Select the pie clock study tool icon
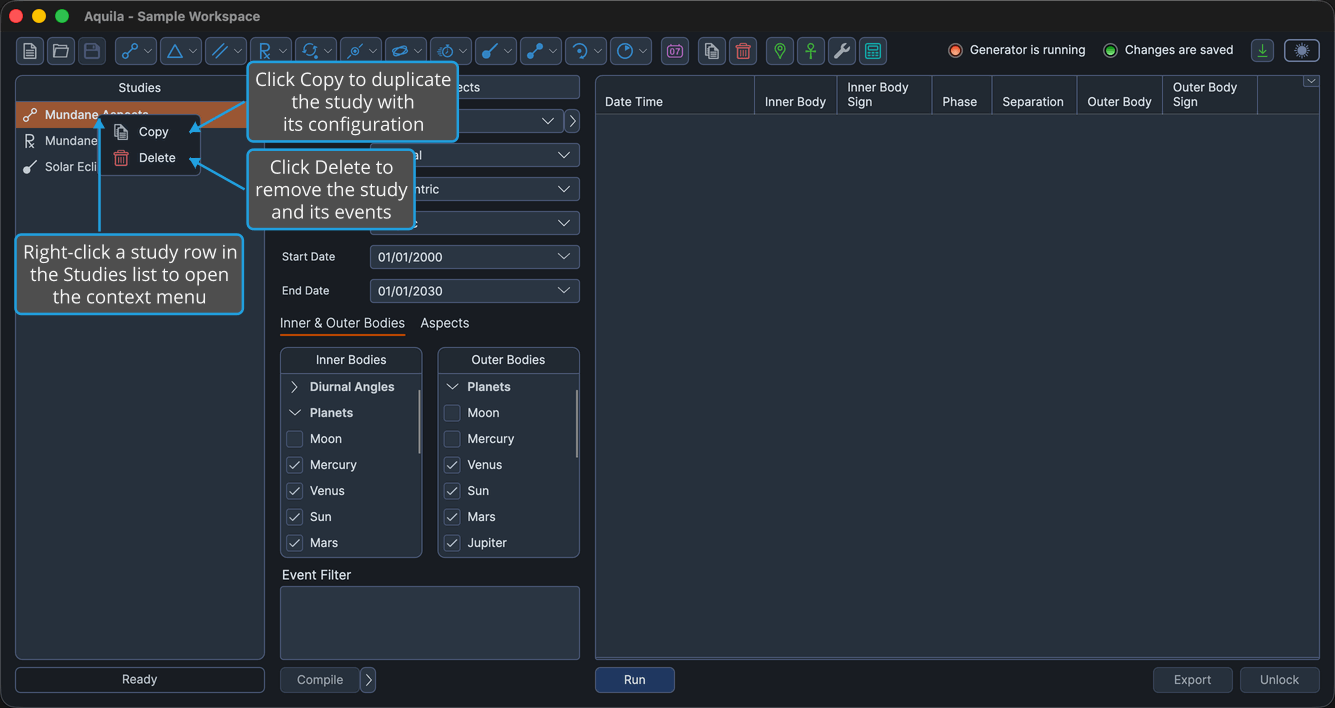Image resolution: width=1335 pixels, height=708 pixels. pyautogui.click(x=624, y=51)
